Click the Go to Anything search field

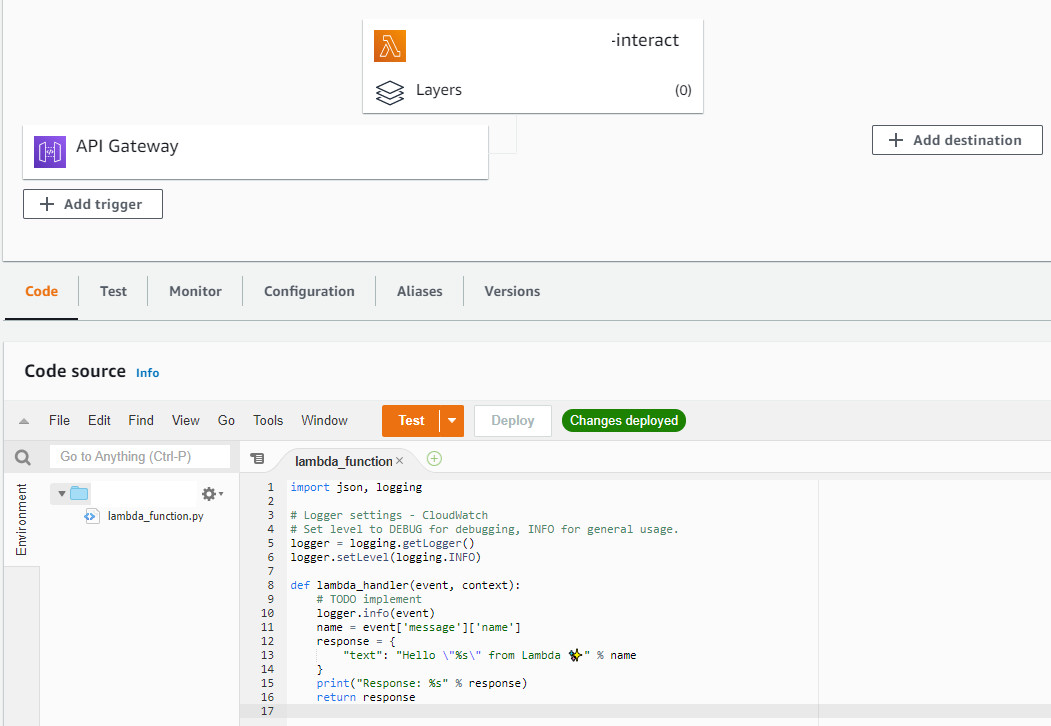(140, 457)
